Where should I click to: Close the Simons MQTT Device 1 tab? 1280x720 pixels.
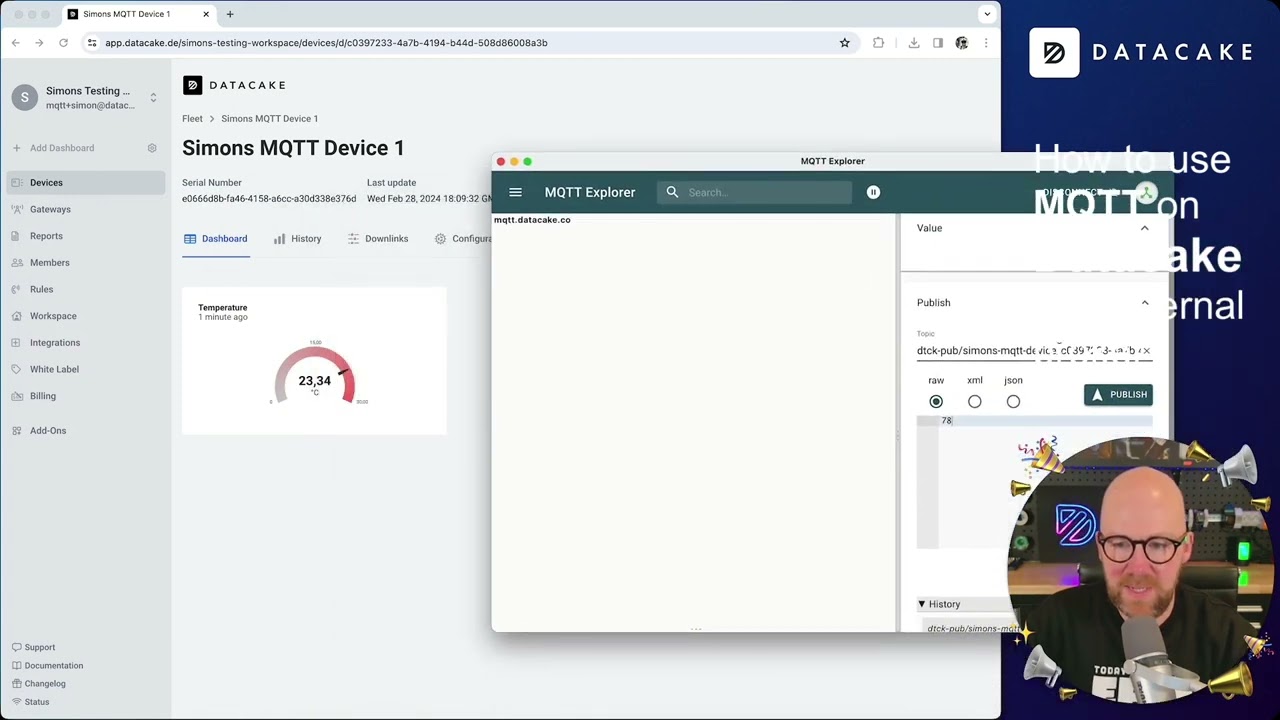(206, 14)
